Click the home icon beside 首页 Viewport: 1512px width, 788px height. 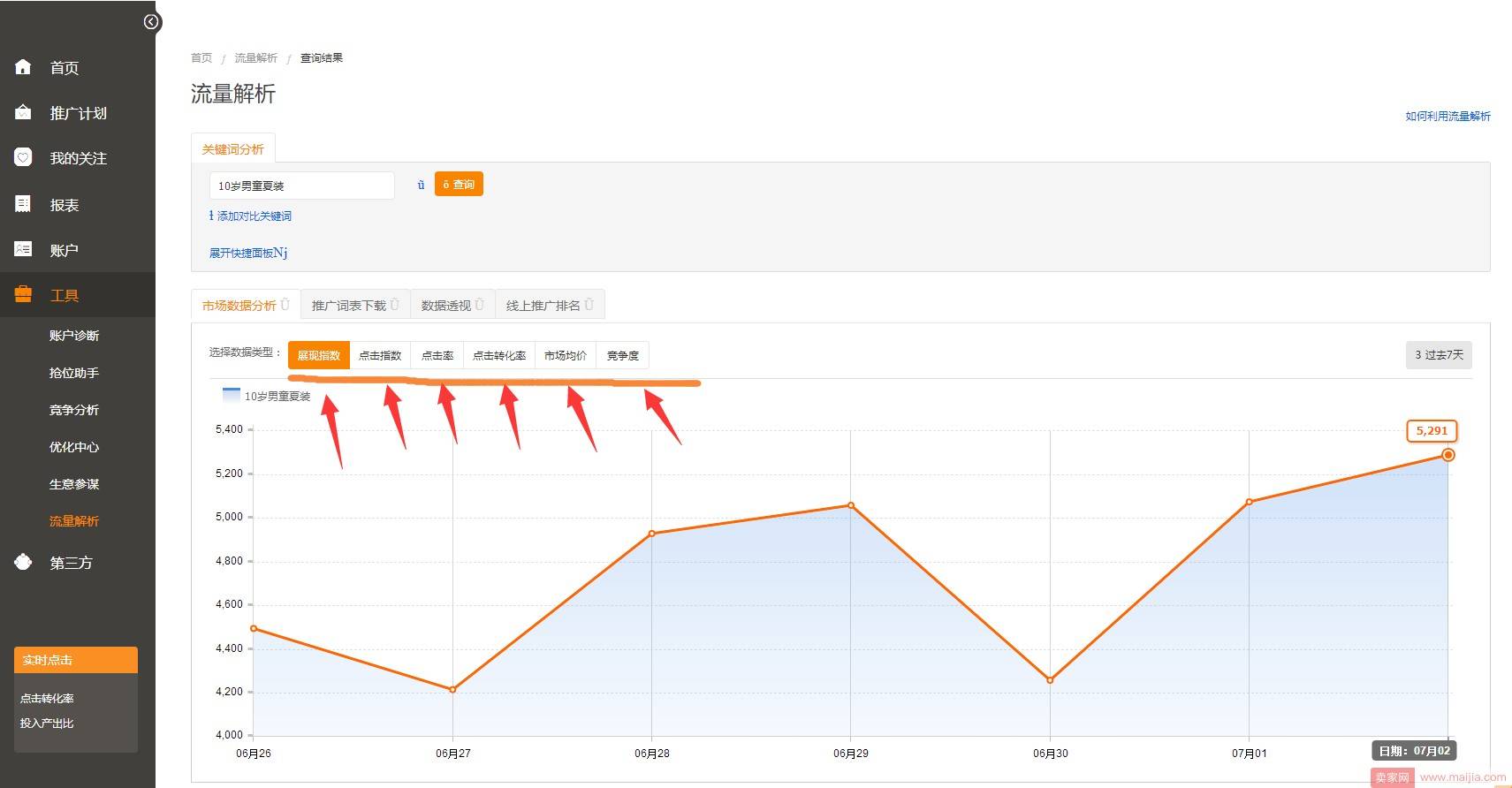point(23,67)
